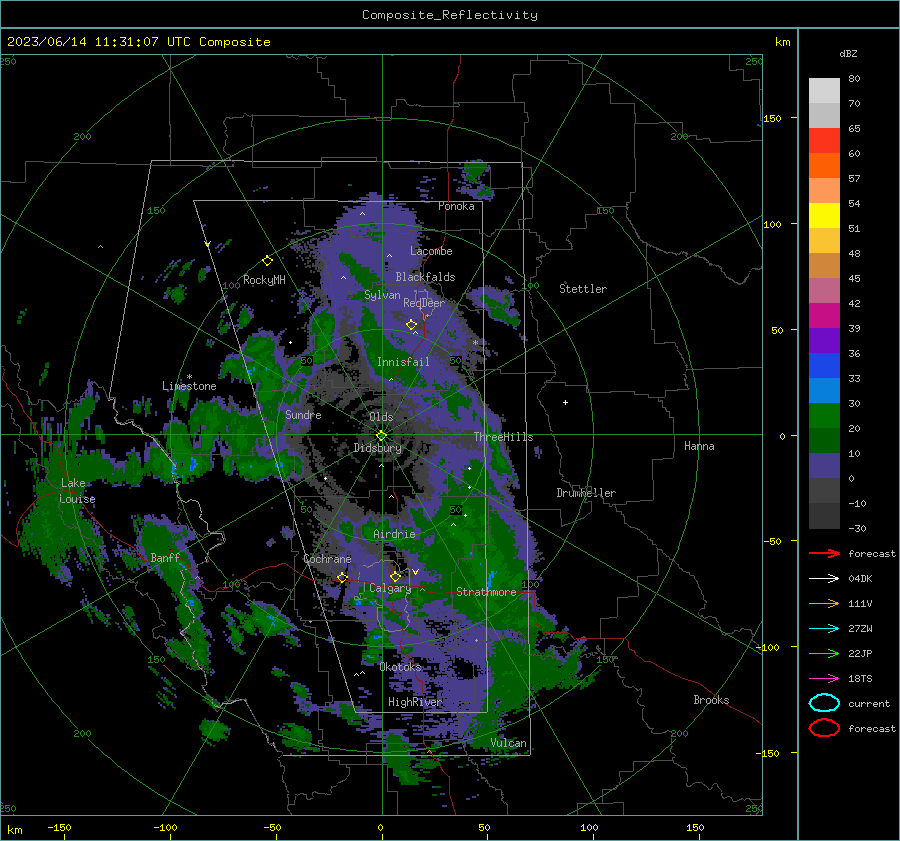Click the Okotoks city label
The image size is (900, 841).
[x=400, y=667]
